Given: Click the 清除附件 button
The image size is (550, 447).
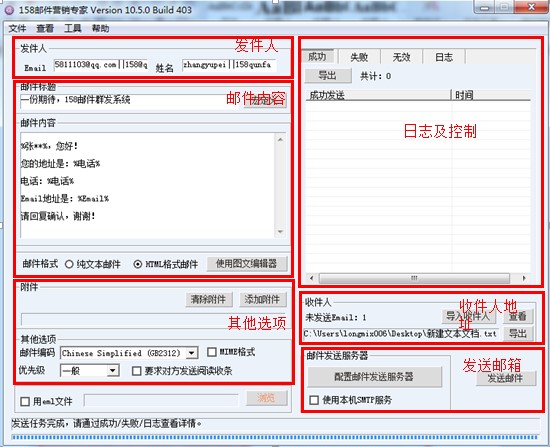Looking at the screenshot, I should (209, 300).
